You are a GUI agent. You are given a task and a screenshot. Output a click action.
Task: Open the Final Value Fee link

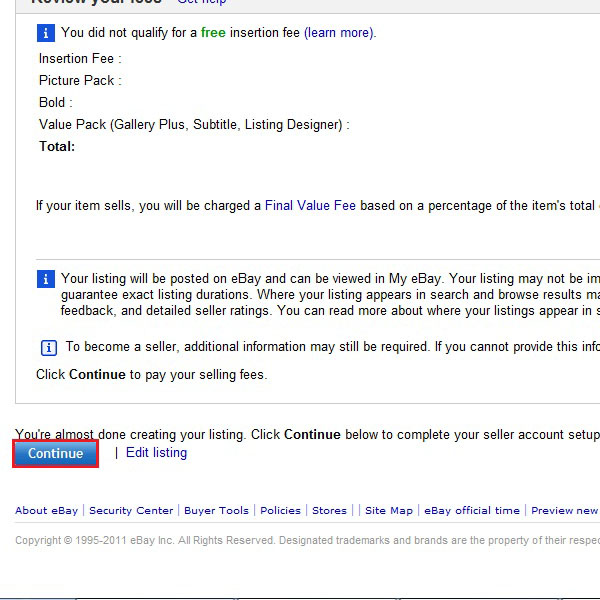[x=310, y=205]
